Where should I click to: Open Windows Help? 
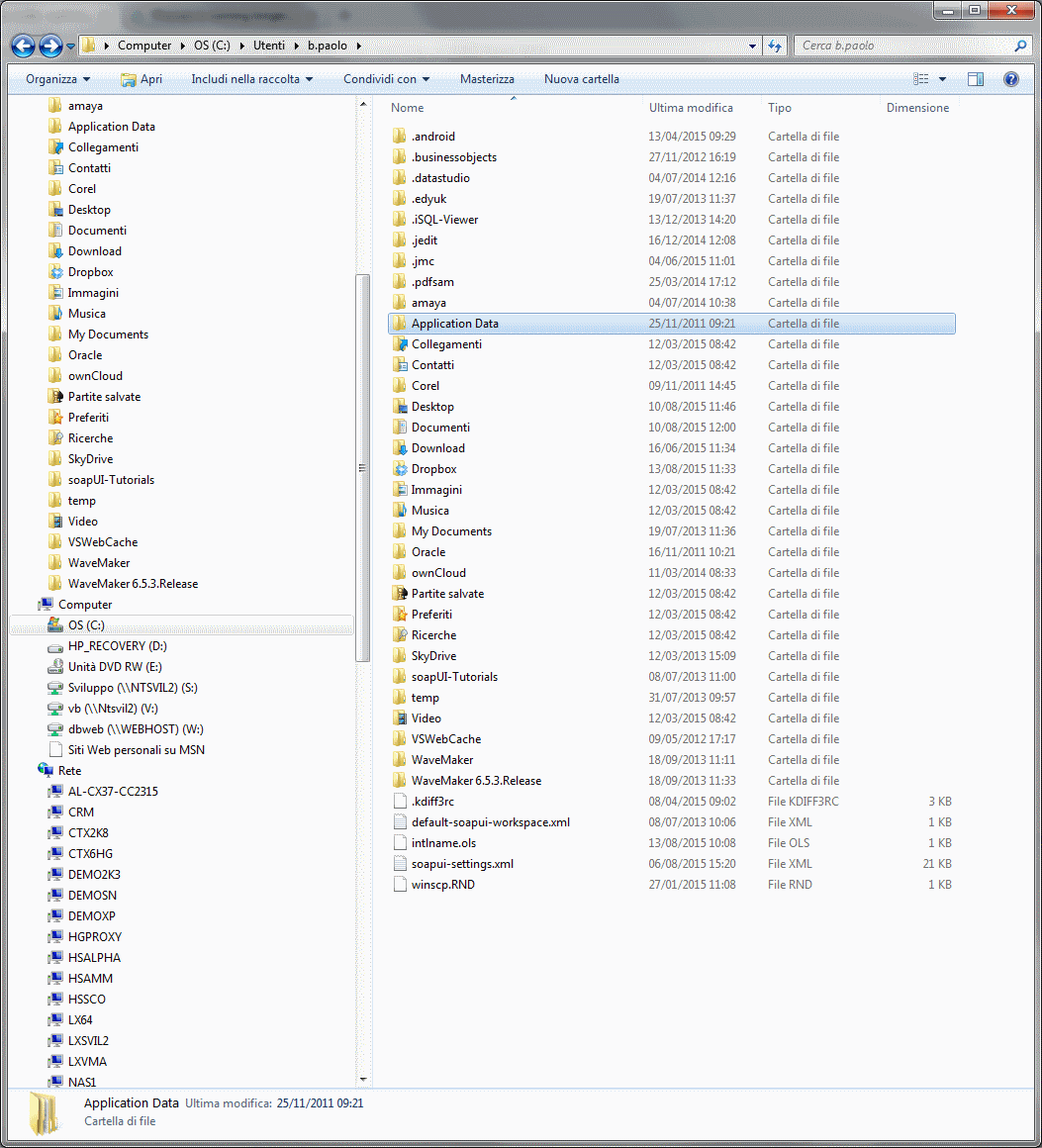(x=1011, y=79)
